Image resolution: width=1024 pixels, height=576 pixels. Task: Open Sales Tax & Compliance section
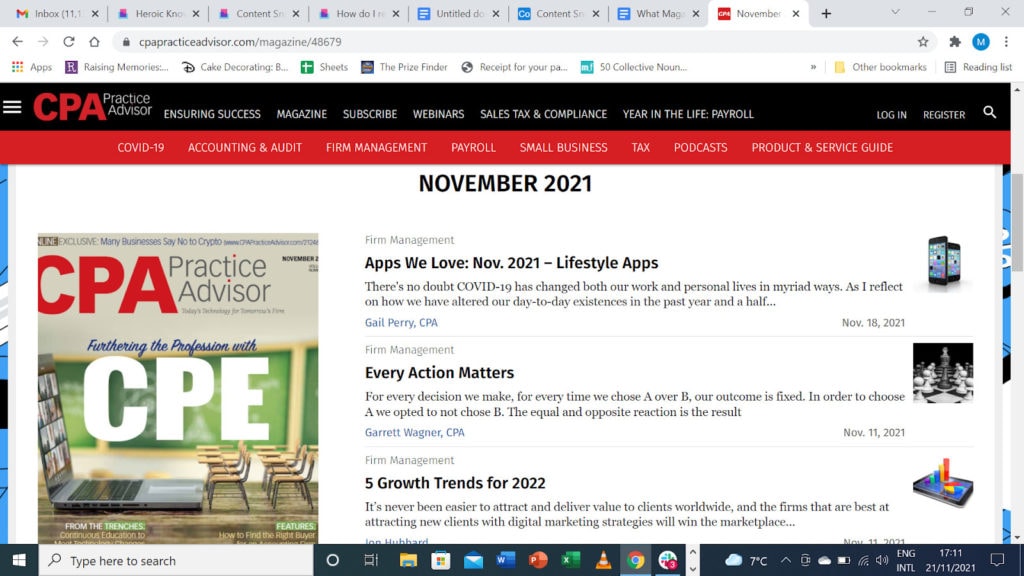tap(543, 114)
